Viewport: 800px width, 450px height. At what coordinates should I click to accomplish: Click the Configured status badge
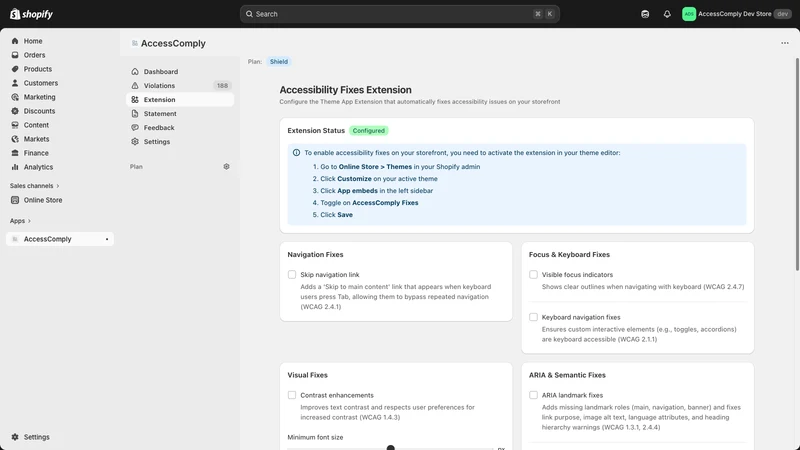(x=368, y=131)
